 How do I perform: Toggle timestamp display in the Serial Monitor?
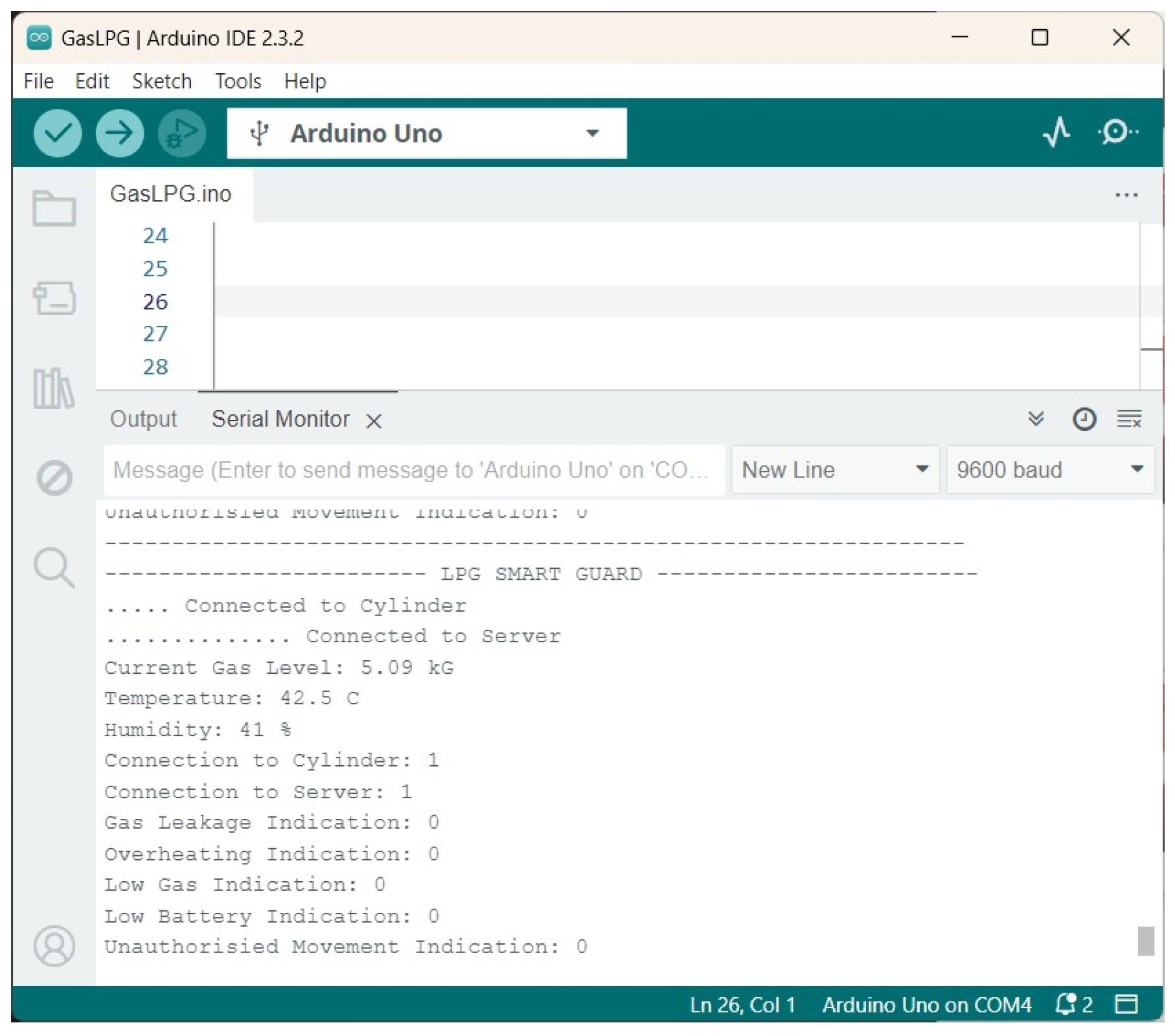click(x=1084, y=419)
